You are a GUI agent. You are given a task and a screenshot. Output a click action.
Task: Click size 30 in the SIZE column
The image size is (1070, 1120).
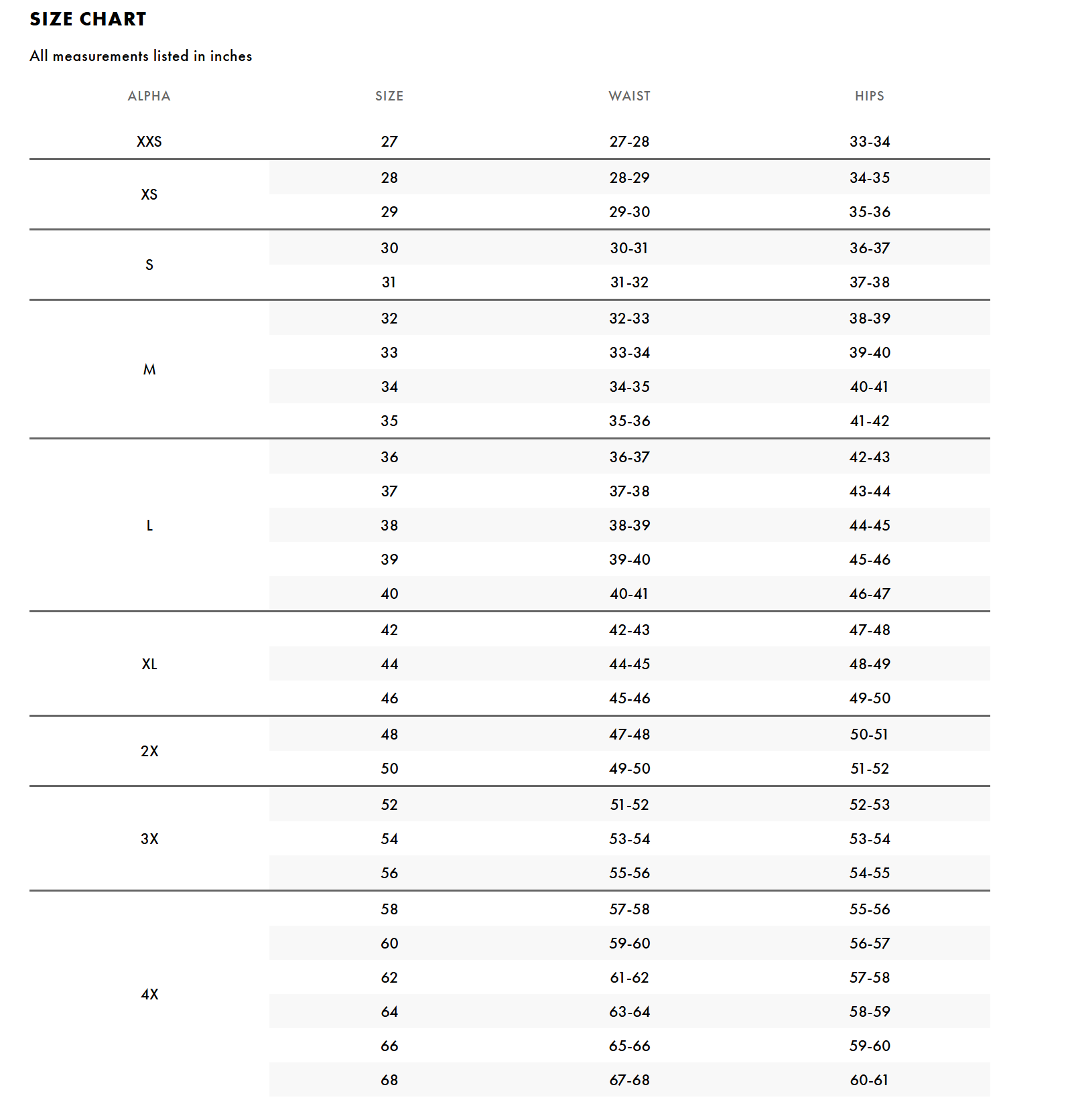click(389, 249)
